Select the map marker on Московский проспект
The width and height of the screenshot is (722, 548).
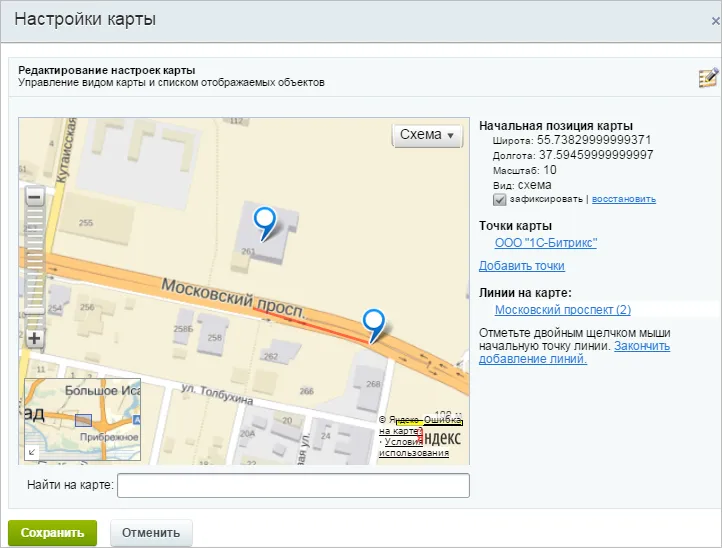point(373,325)
